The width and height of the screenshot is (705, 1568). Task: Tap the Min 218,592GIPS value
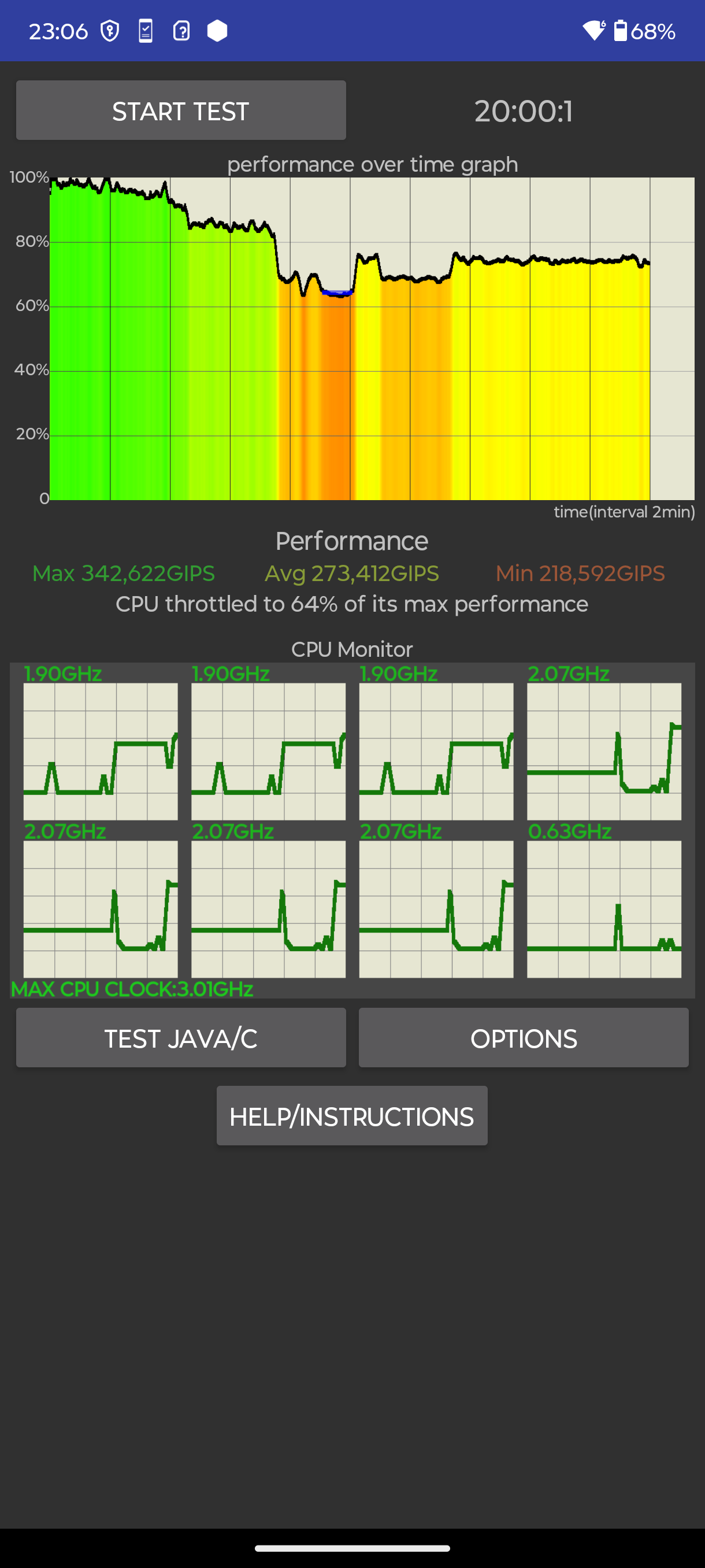pyautogui.click(x=580, y=574)
